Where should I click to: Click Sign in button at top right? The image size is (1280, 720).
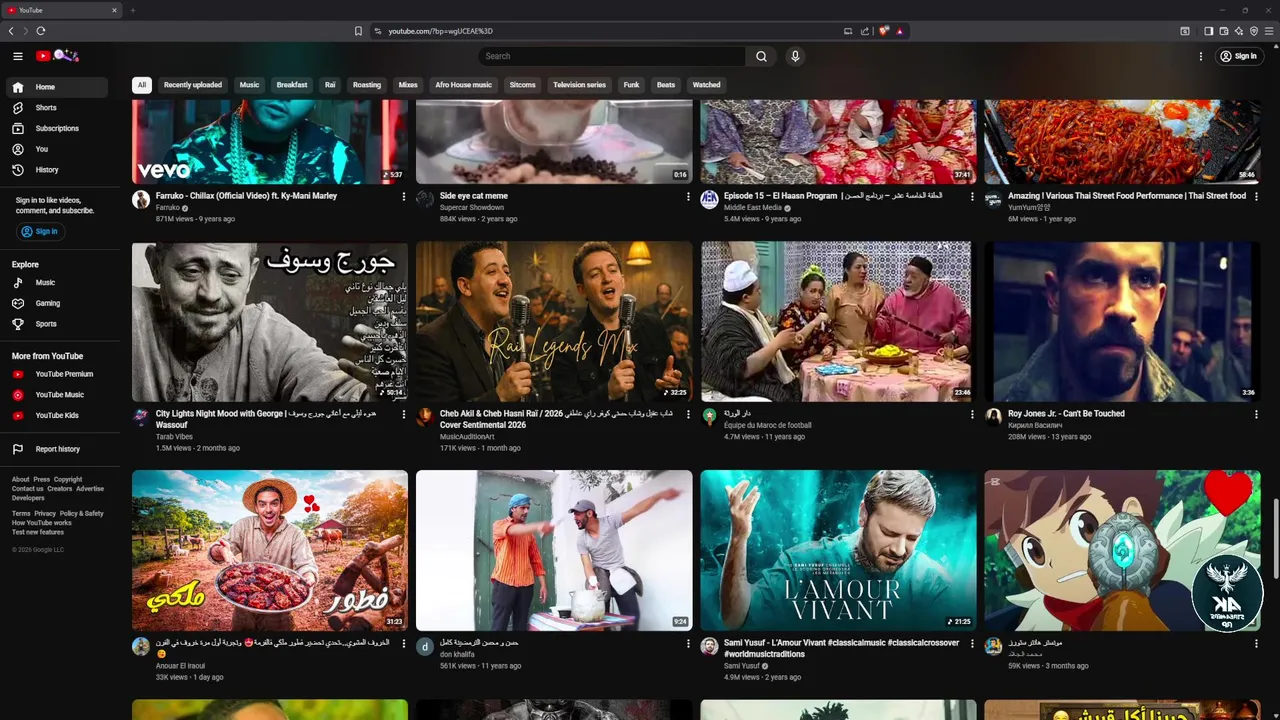(x=1238, y=56)
